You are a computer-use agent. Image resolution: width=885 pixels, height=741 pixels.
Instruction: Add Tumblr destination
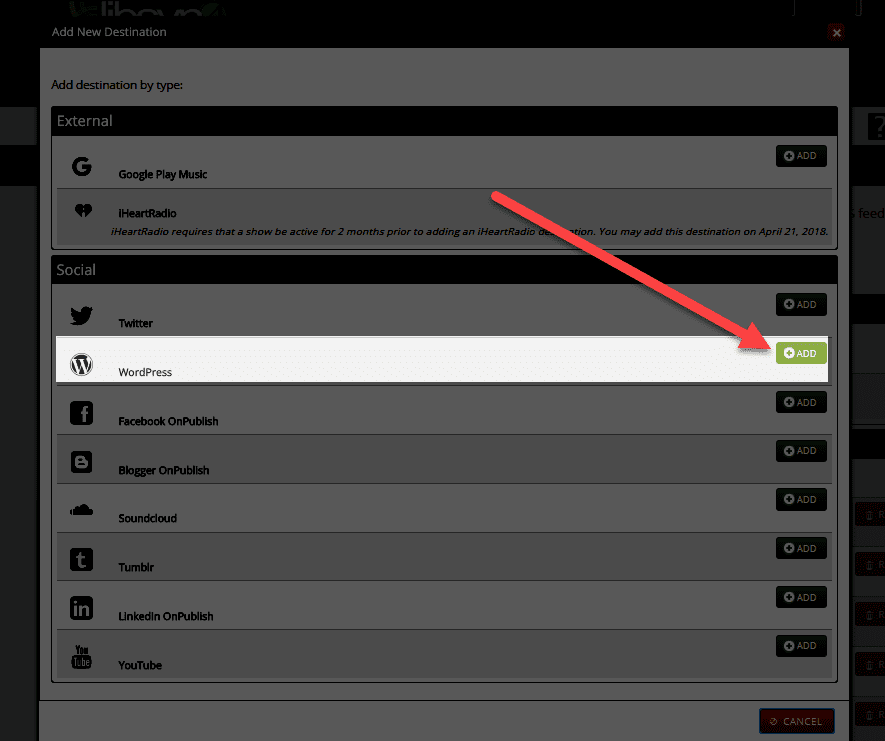tap(801, 548)
